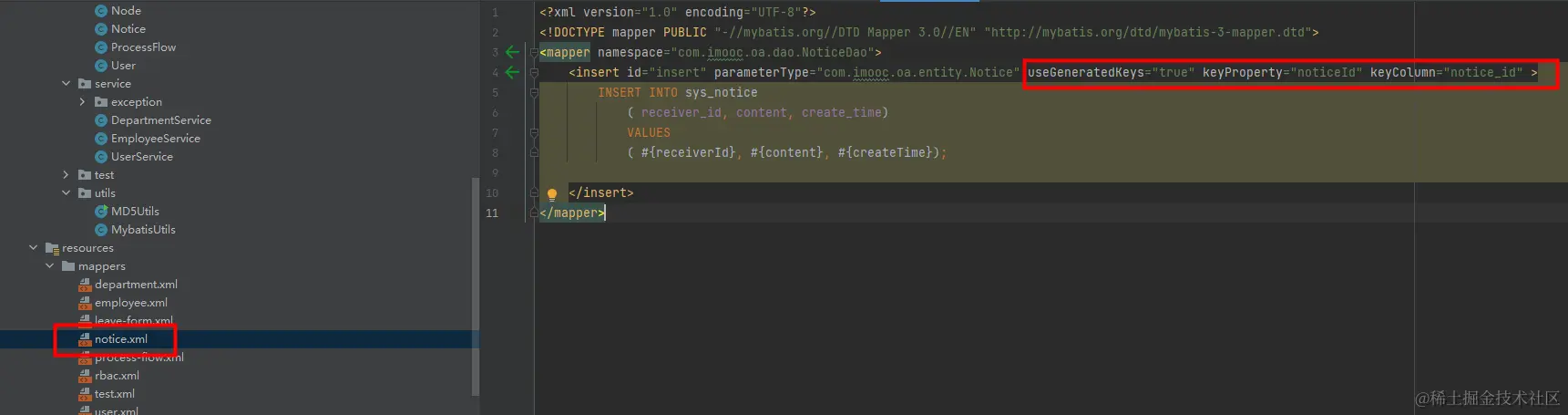
Task: Expand the test package chevron
Action: (x=66, y=175)
